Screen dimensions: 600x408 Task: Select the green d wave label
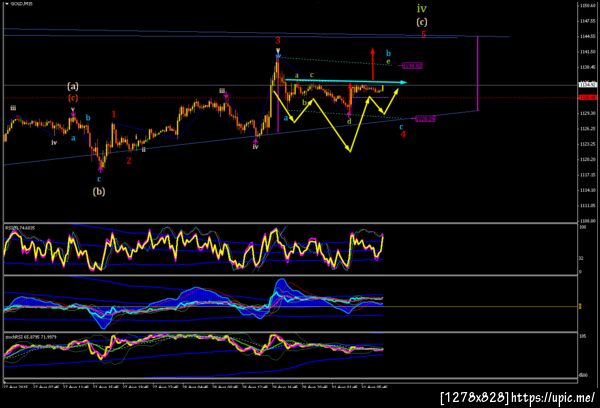[349, 121]
